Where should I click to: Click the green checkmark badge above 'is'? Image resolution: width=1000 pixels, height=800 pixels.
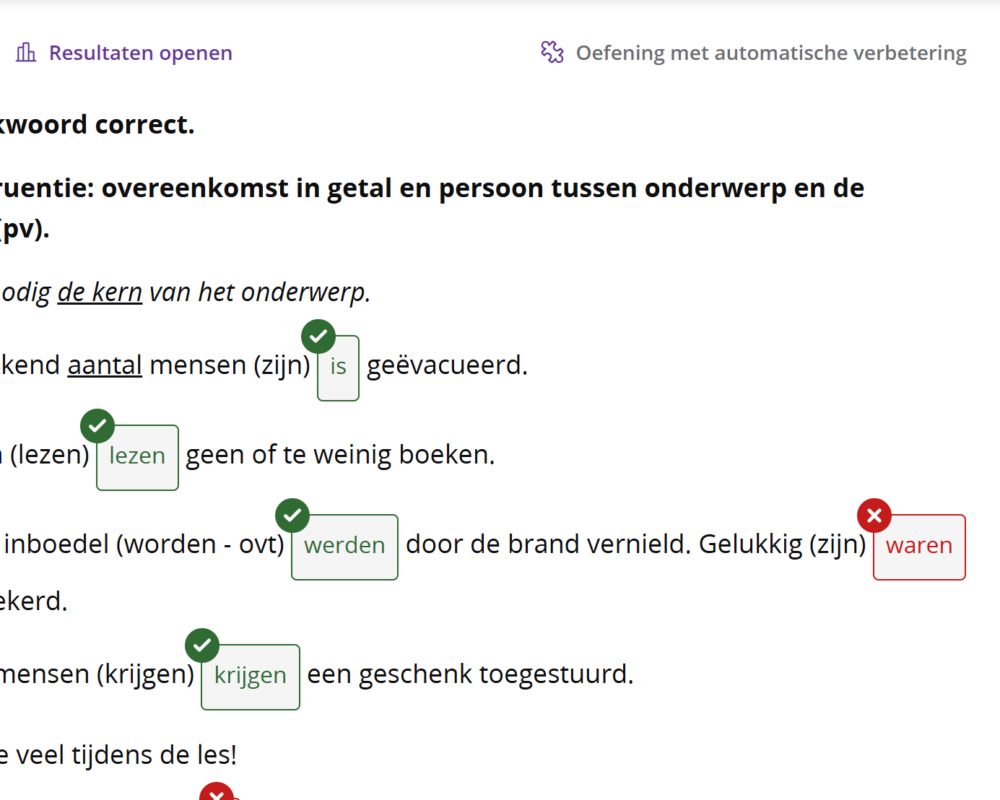[318, 335]
